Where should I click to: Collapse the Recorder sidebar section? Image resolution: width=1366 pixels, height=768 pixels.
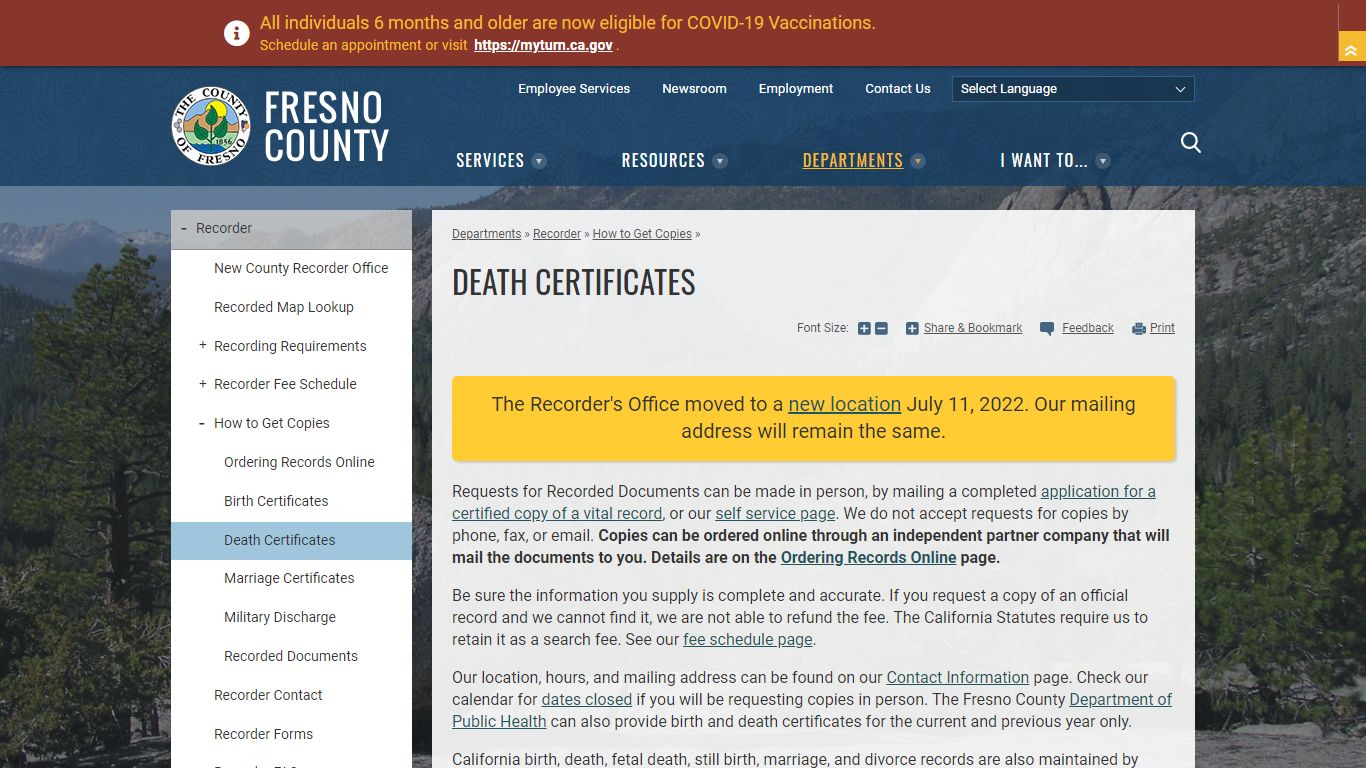(x=184, y=228)
